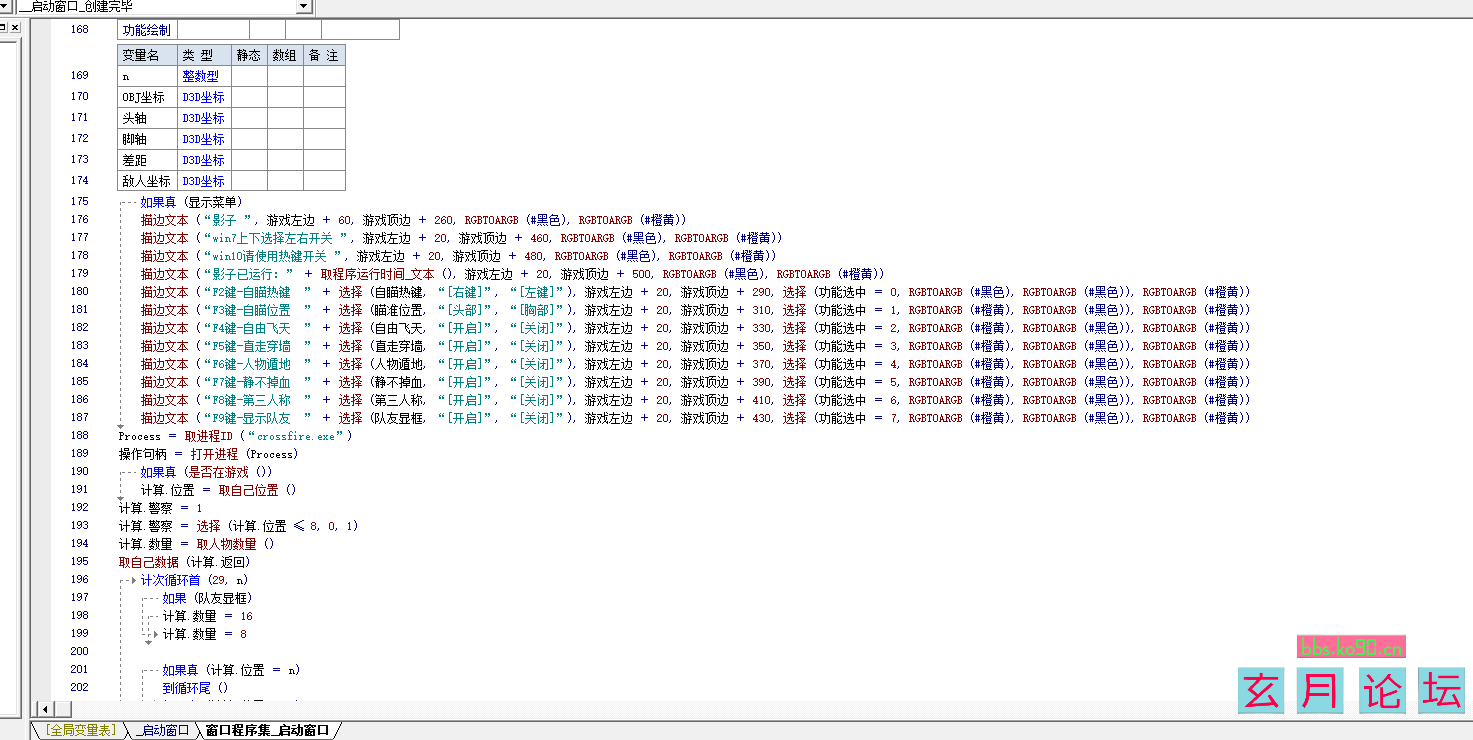The height and width of the screenshot is (740, 1473).
Task: Click 取人物数量 () on line 194
Action: point(235,544)
